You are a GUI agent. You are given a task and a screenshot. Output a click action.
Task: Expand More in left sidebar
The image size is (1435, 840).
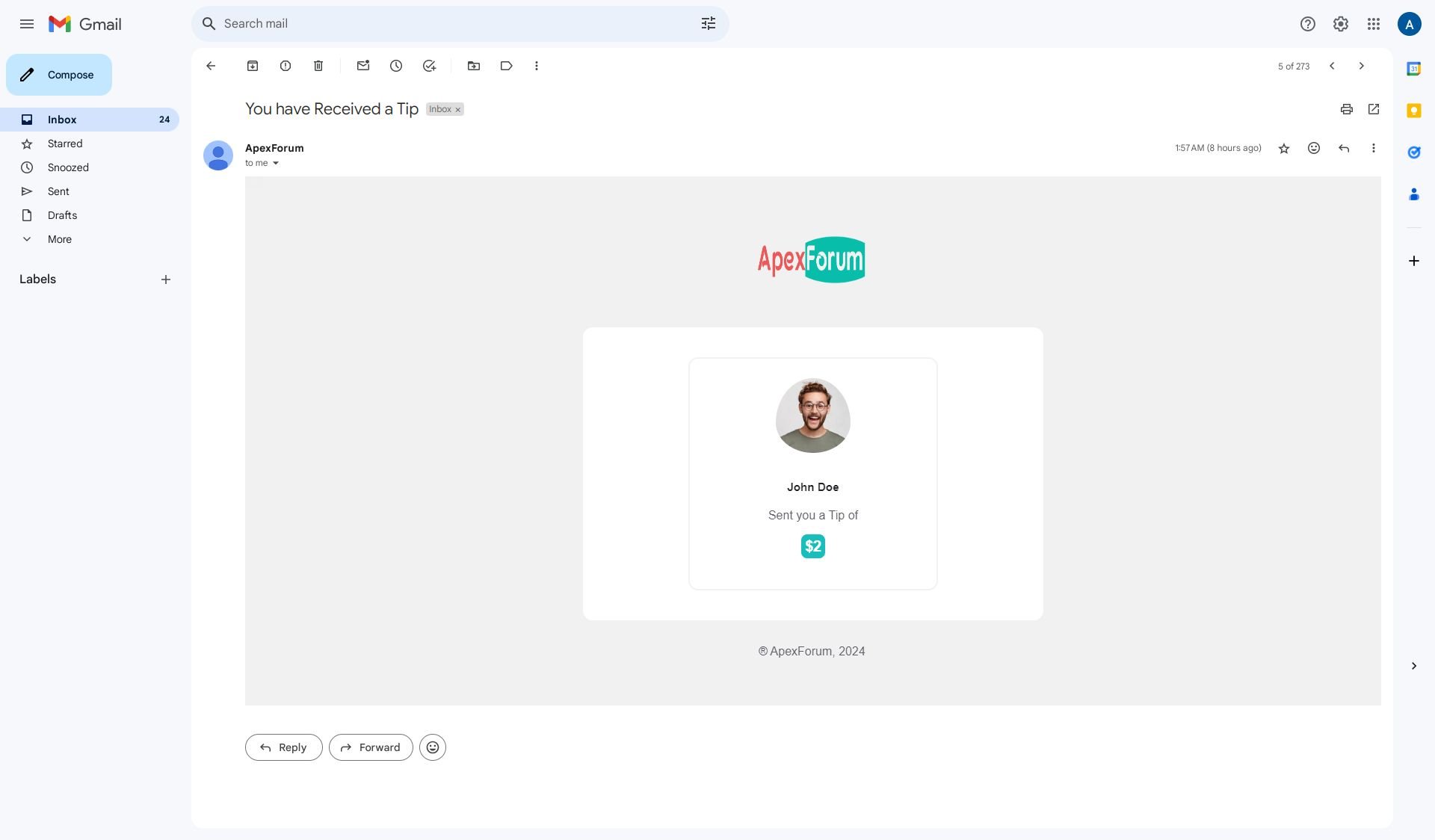60,239
